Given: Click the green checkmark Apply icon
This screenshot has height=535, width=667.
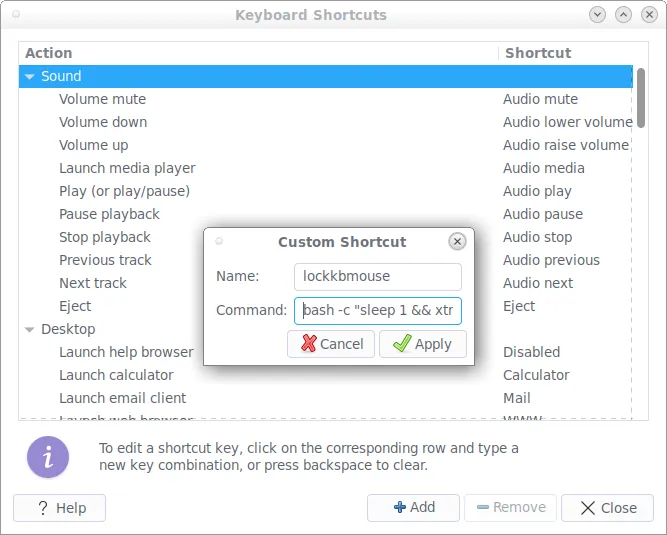Looking at the screenshot, I should [402, 344].
